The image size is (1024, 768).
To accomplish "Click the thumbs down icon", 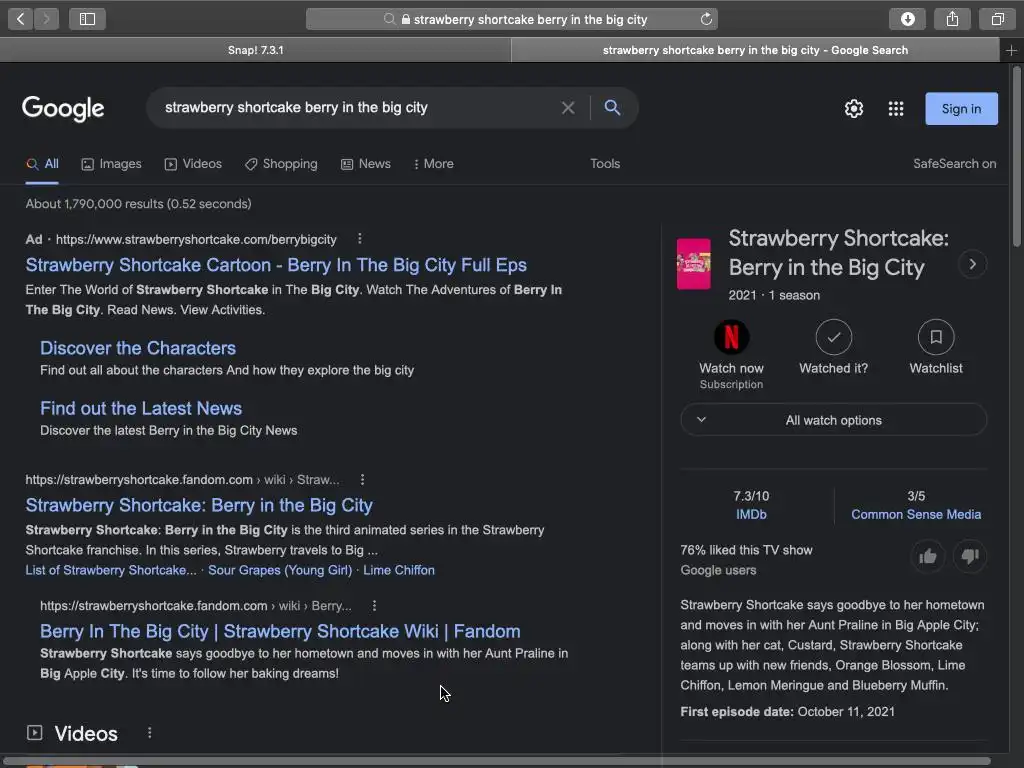I will (x=970, y=556).
